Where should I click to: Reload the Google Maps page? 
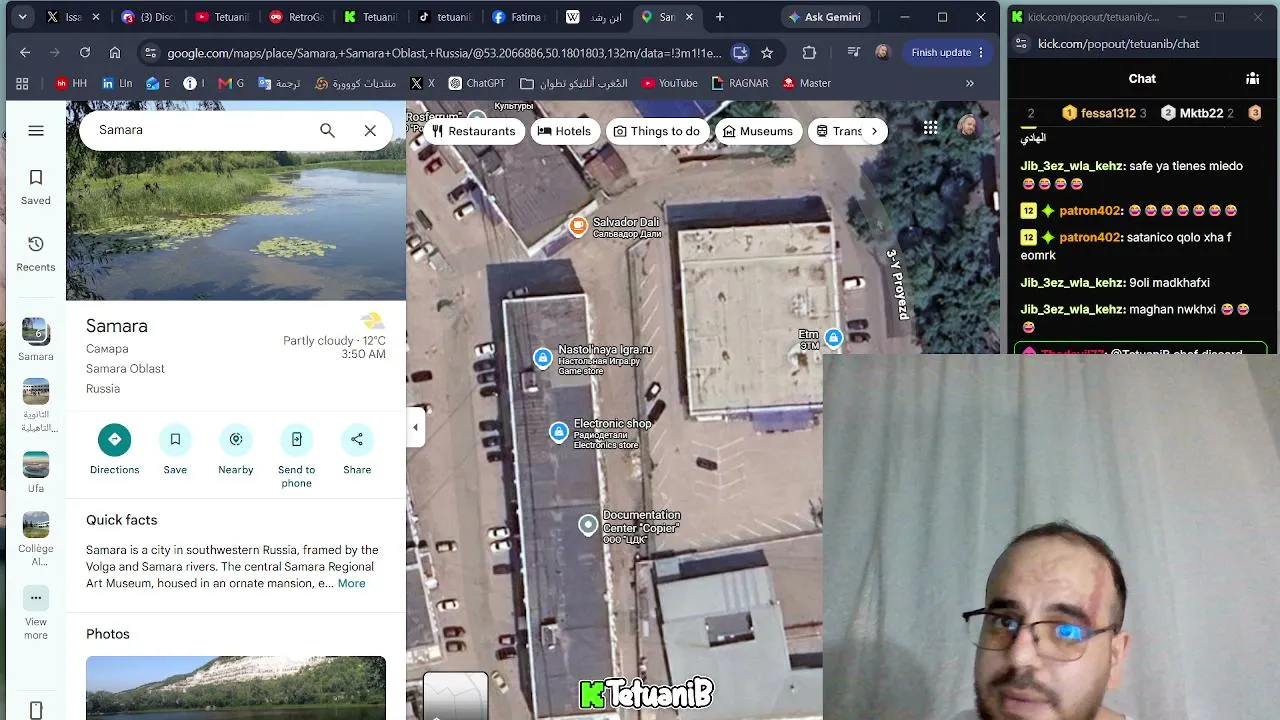85,52
